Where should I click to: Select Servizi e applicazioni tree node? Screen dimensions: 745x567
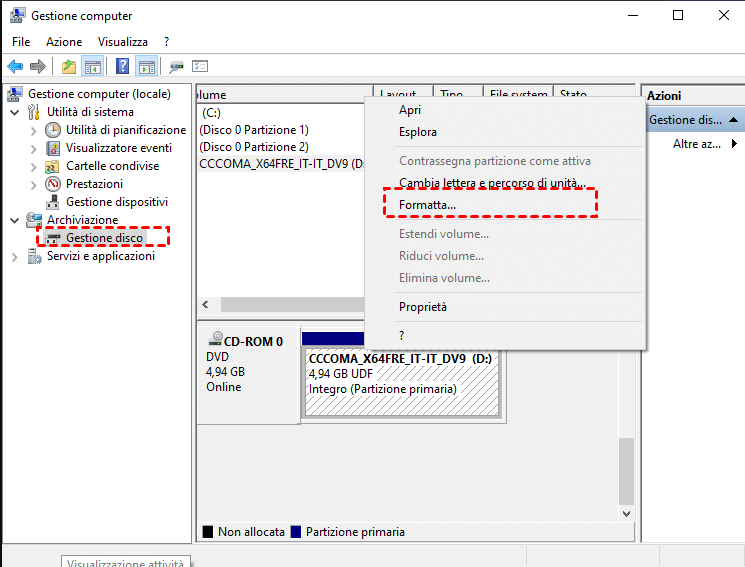[x=100, y=256]
